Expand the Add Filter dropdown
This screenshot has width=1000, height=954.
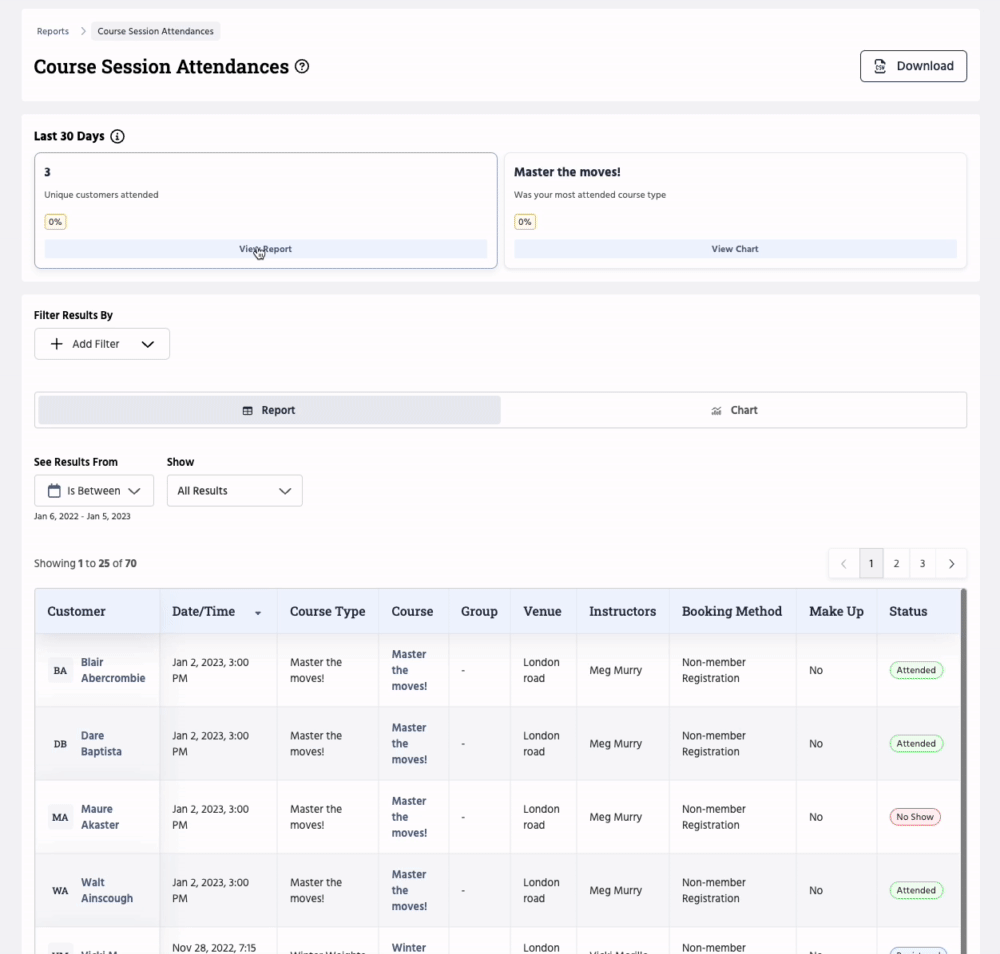pos(148,344)
